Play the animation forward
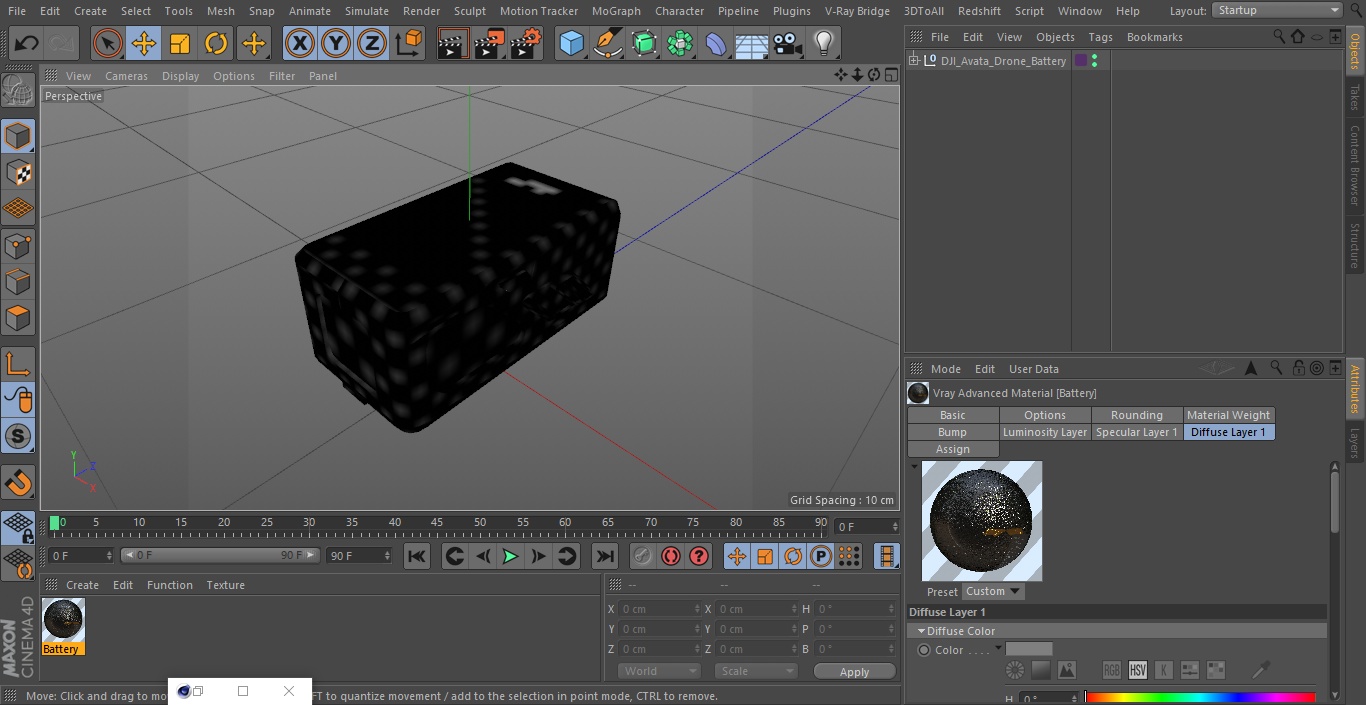This screenshot has height=705, width=1366. 510,556
